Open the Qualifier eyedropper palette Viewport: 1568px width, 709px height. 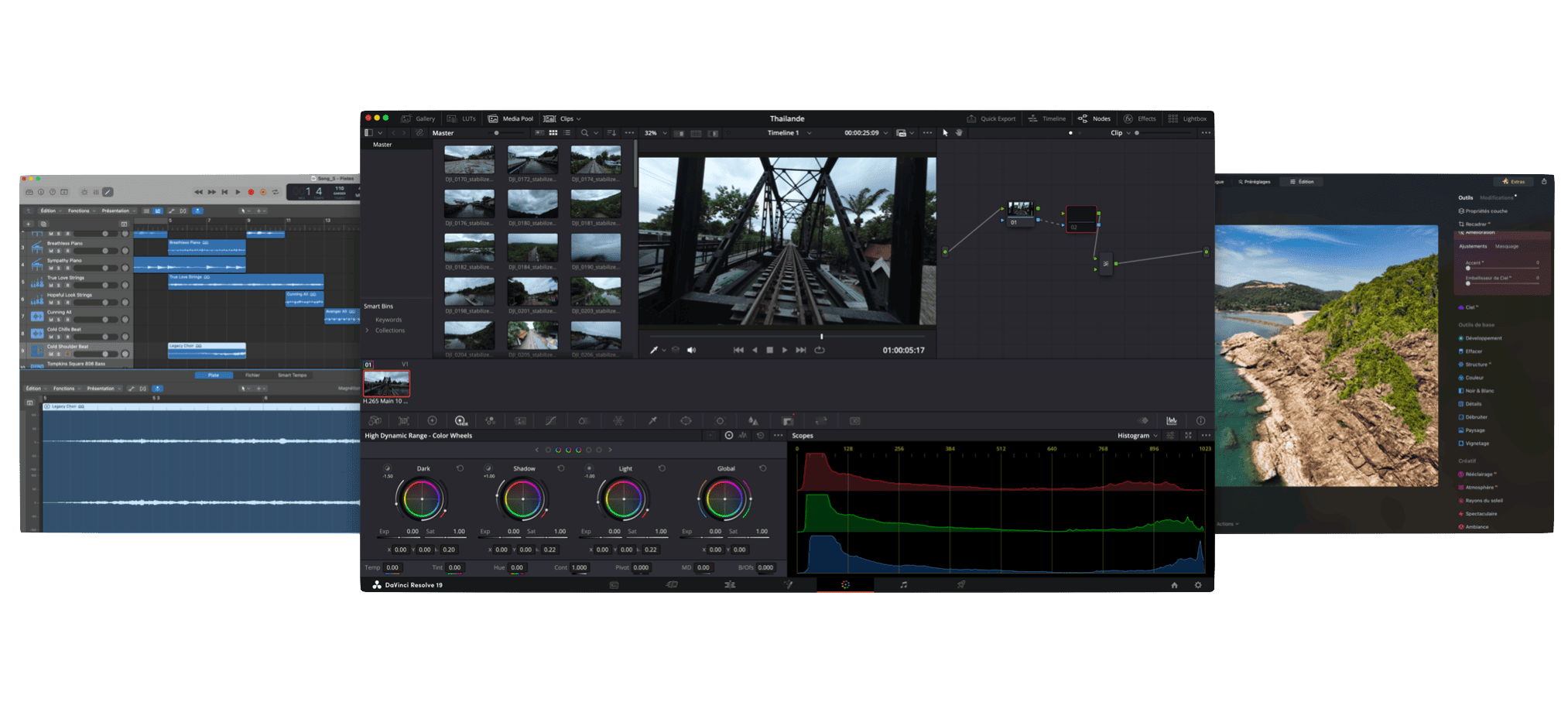[x=652, y=421]
